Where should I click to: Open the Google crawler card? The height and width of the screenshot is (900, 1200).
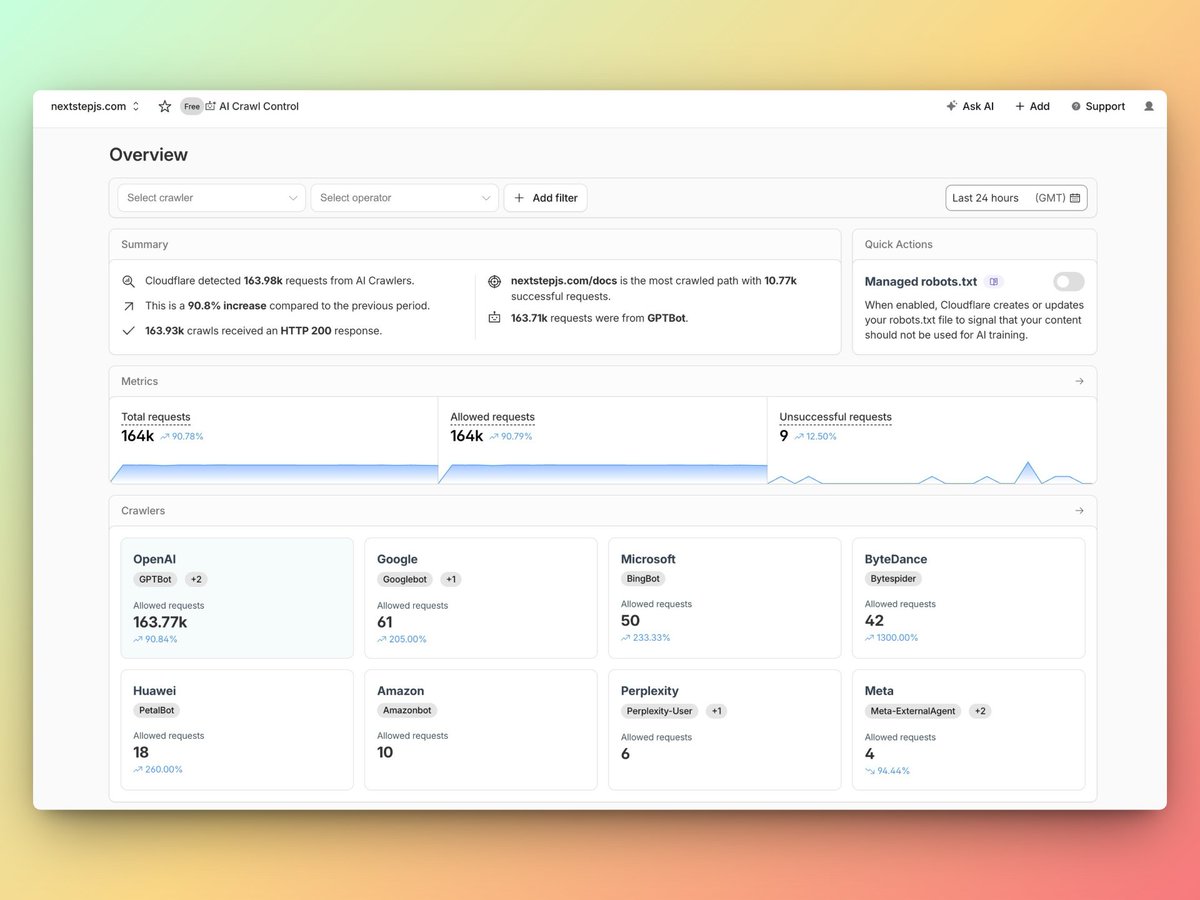pos(481,598)
